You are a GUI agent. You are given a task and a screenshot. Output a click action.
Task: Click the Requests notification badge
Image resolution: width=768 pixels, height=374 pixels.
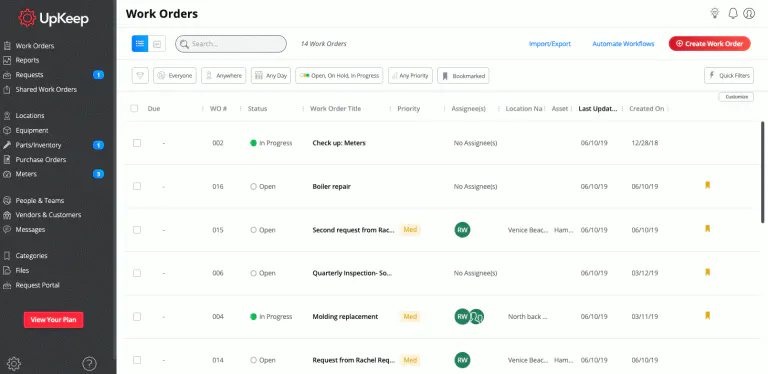98,75
